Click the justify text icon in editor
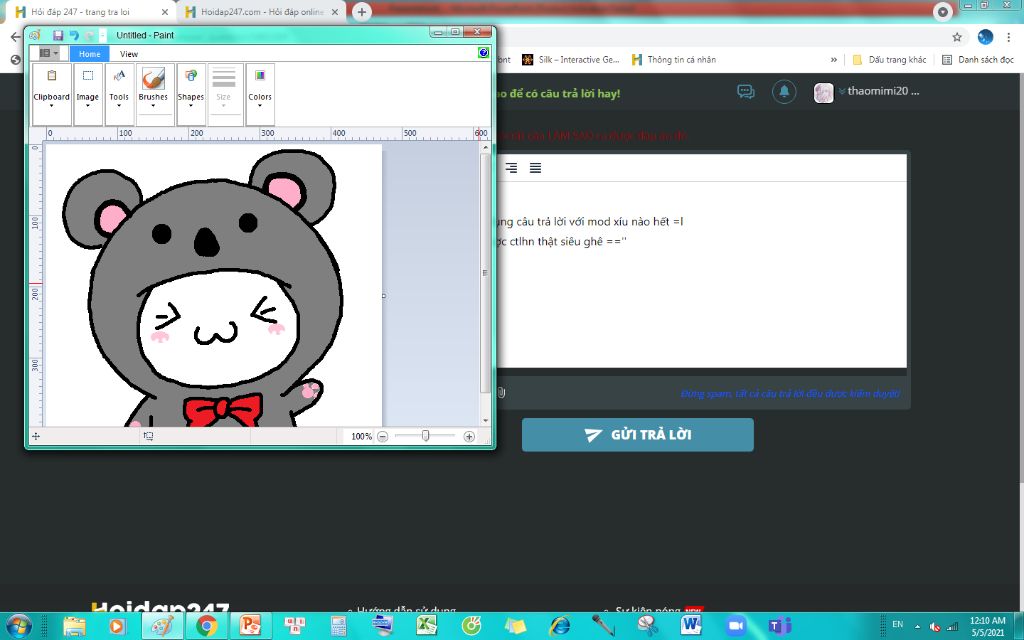The height and width of the screenshot is (640, 1024). coord(536,168)
